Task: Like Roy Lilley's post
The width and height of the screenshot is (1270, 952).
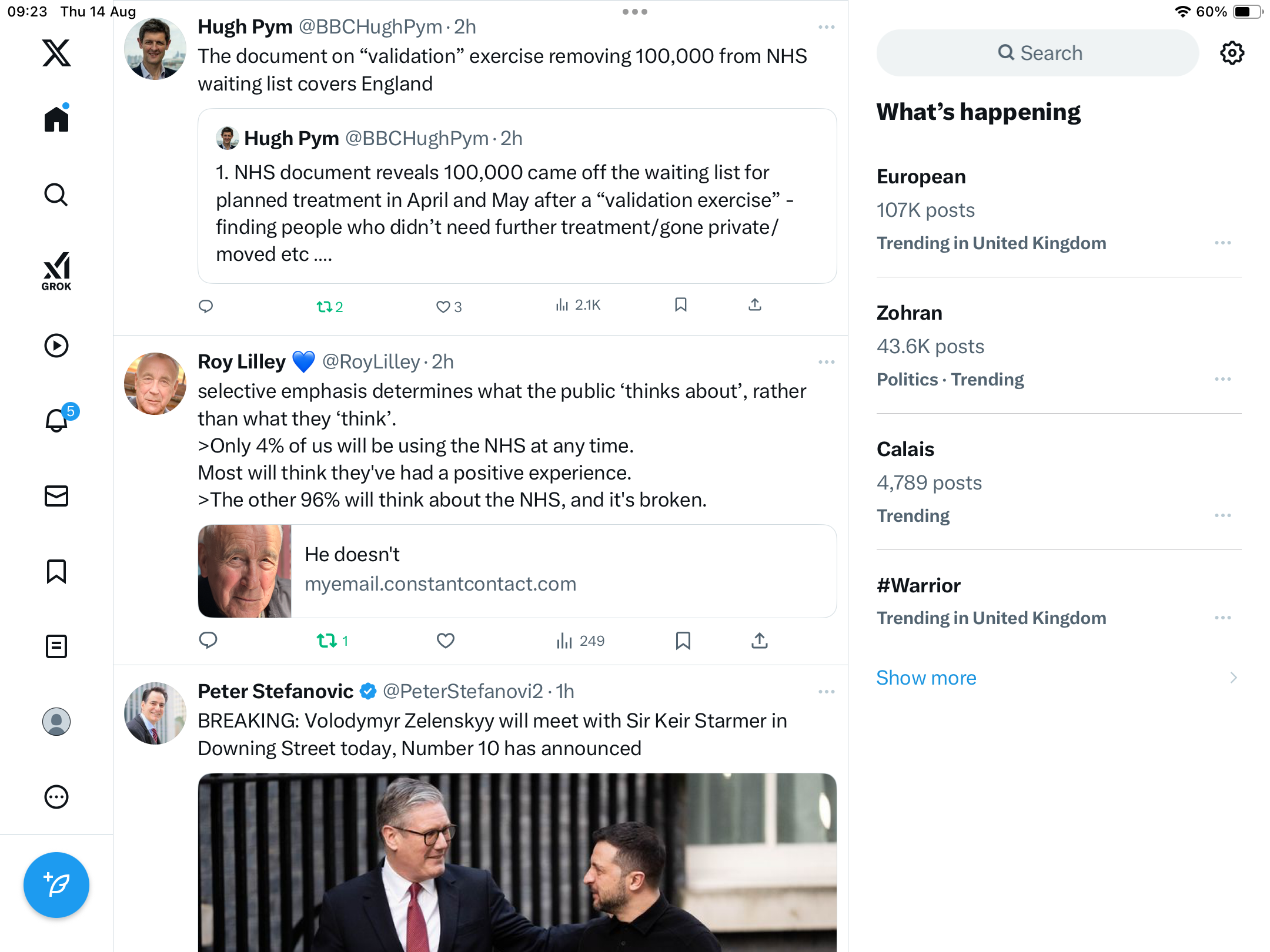Action: (x=445, y=640)
